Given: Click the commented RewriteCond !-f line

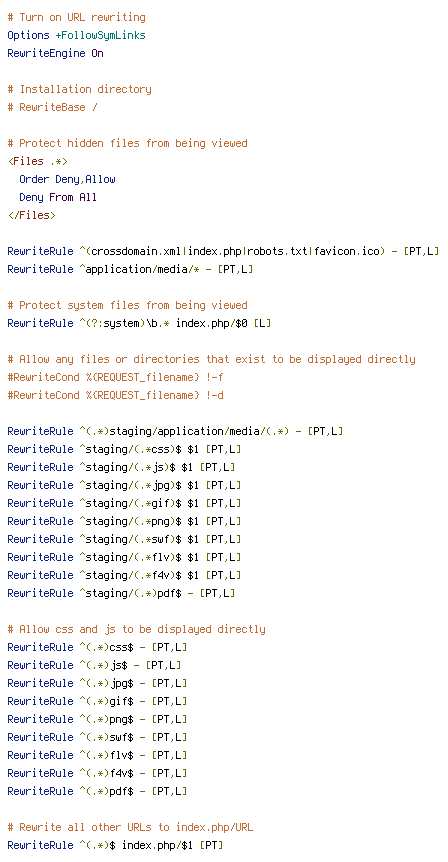Looking at the screenshot, I should (x=115, y=377).
